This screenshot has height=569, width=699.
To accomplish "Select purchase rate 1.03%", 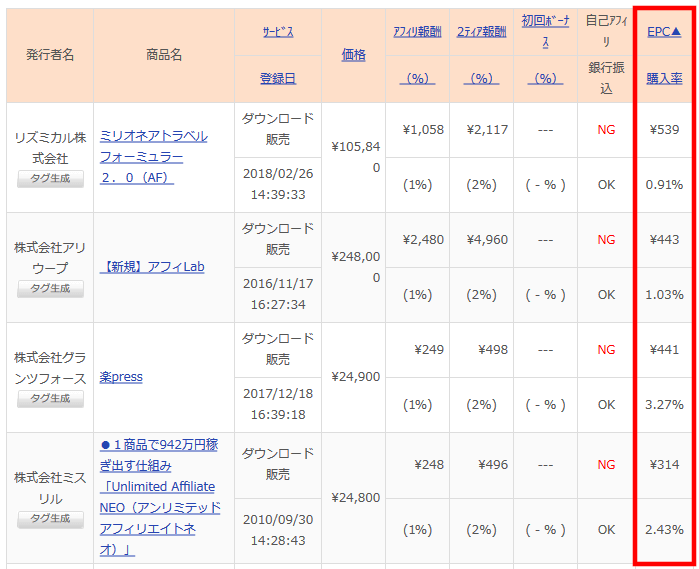I will (x=664, y=295).
